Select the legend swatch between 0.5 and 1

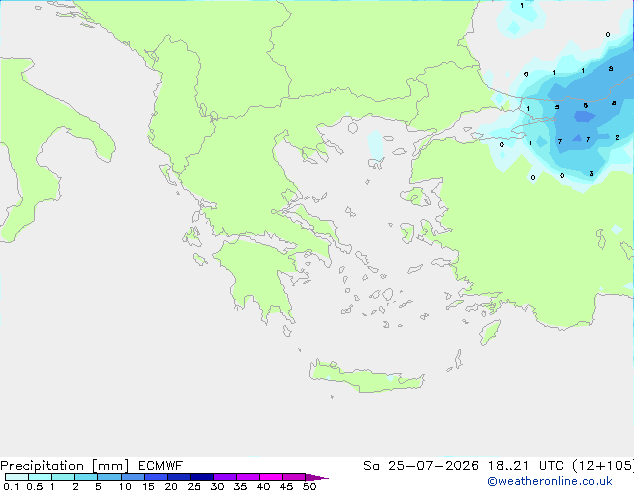point(40,477)
